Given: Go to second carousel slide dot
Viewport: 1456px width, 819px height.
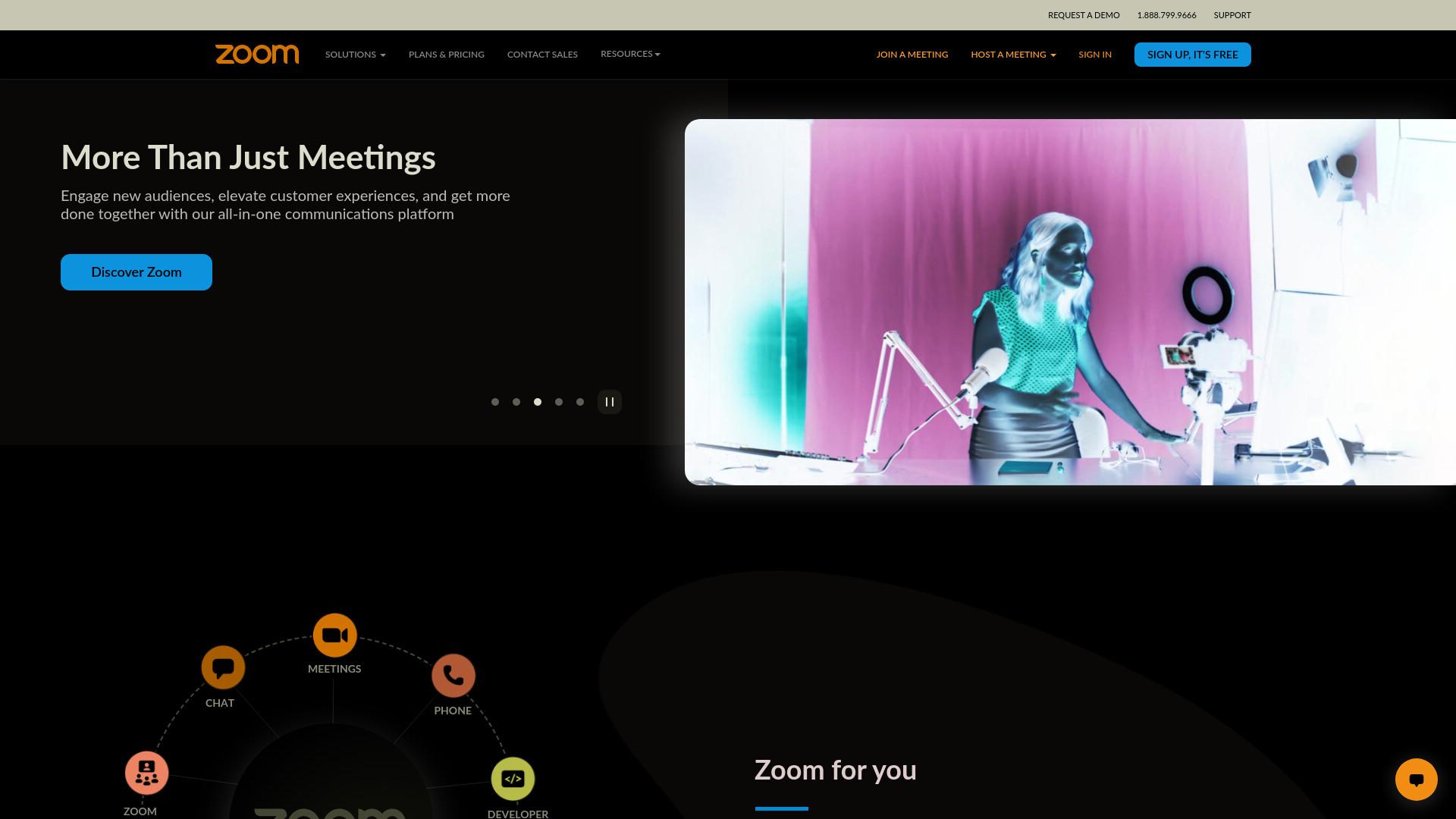Looking at the screenshot, I should click(516, 402).
